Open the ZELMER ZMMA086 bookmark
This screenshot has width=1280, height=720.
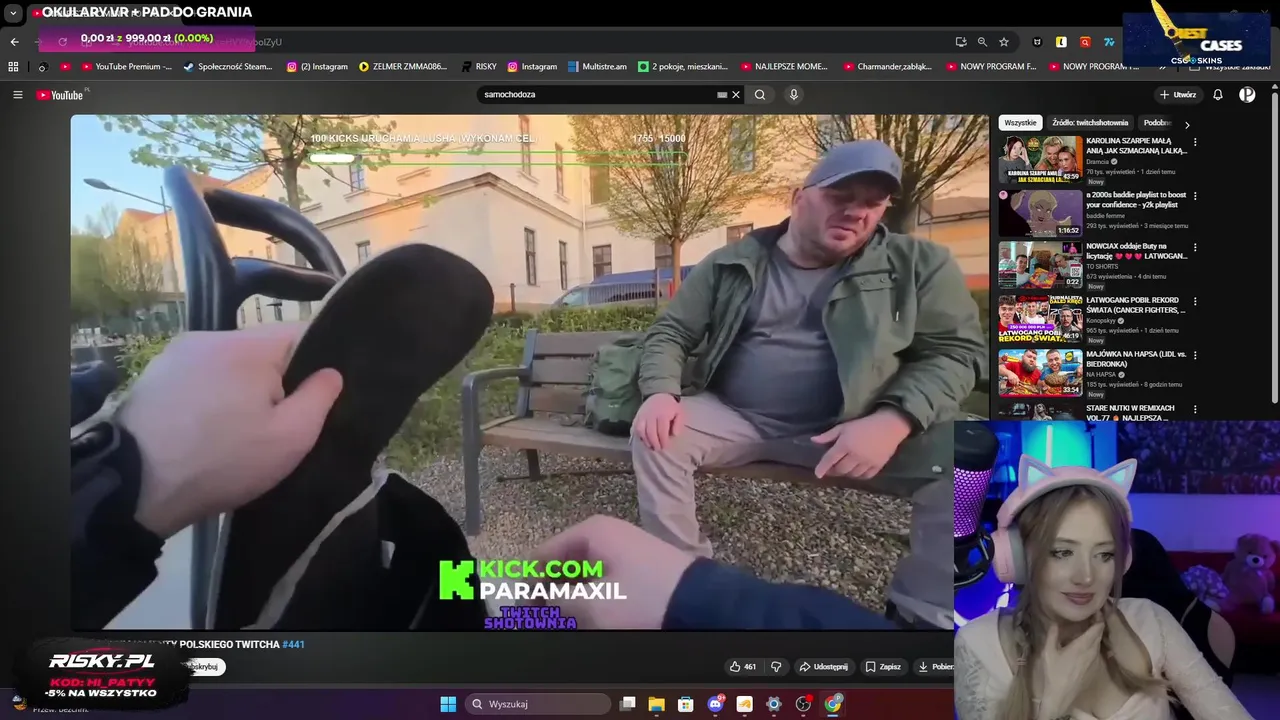(402, 67)
